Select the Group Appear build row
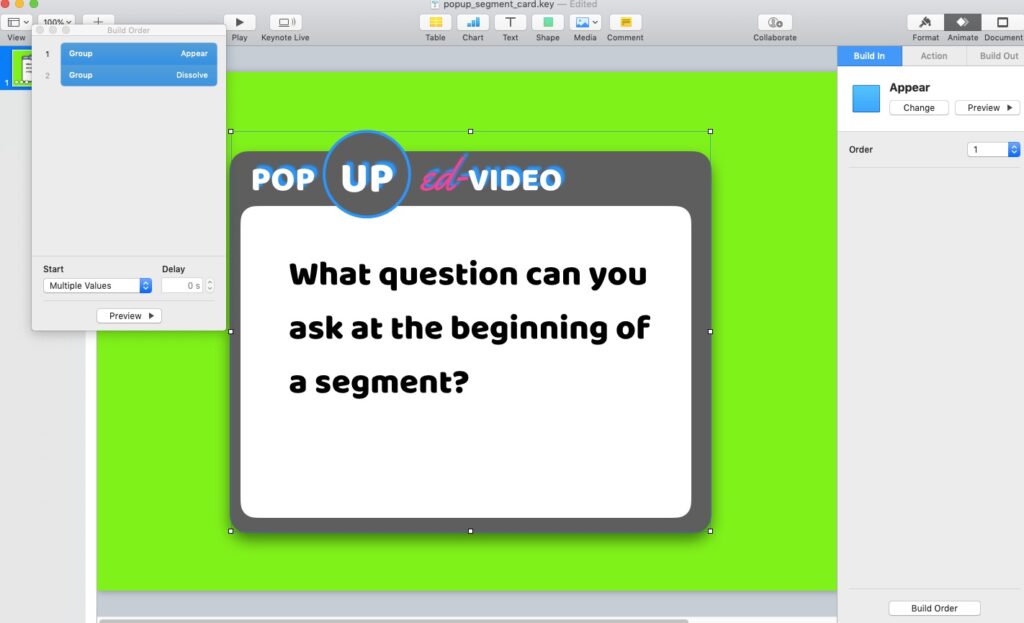This screenshot has height=623, width=1024. pos(138,54)
